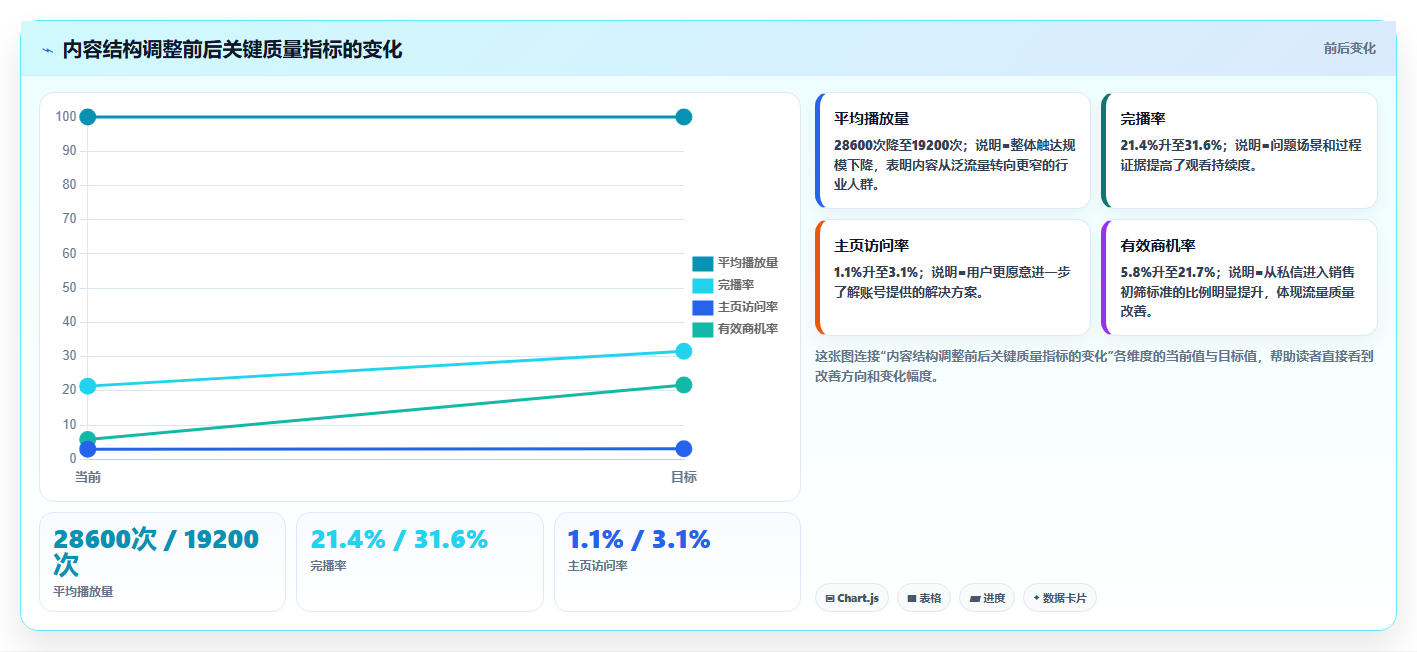Click the 50 y-axis tick label
This screenshot has height=652, width=1417.
(69, 288)
